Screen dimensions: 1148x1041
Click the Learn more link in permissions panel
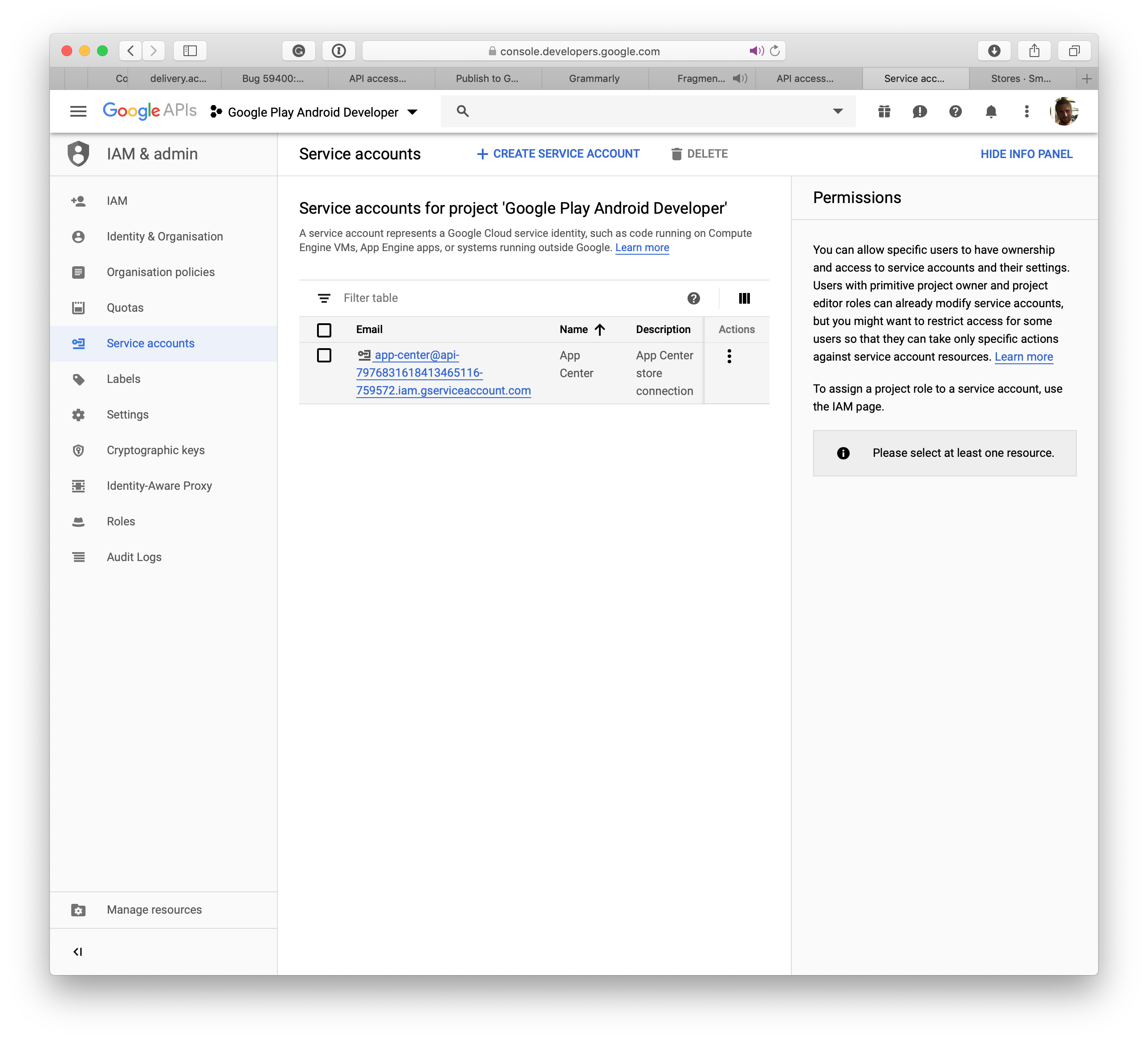tap(1022, 358)
